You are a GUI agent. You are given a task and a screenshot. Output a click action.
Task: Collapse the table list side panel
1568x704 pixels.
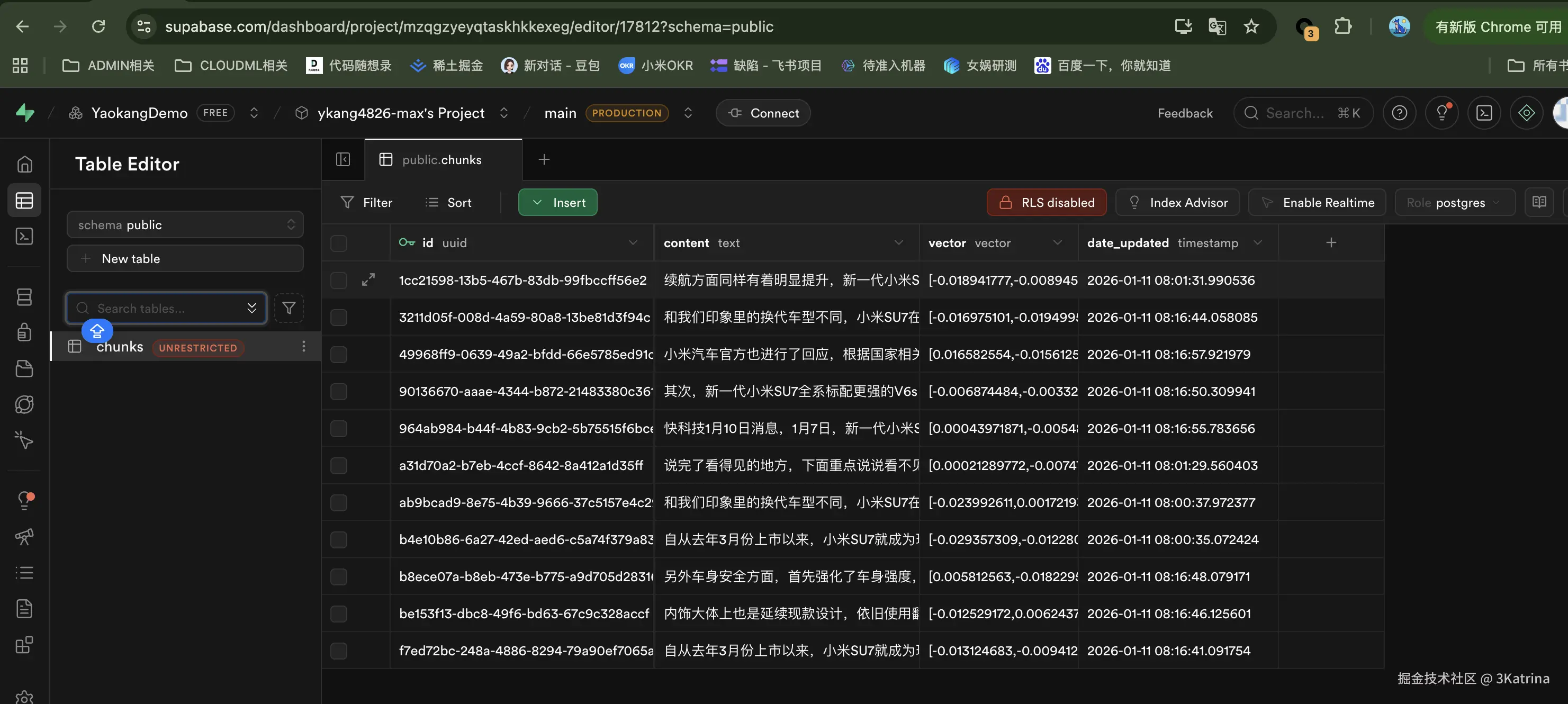click(343, 159)
